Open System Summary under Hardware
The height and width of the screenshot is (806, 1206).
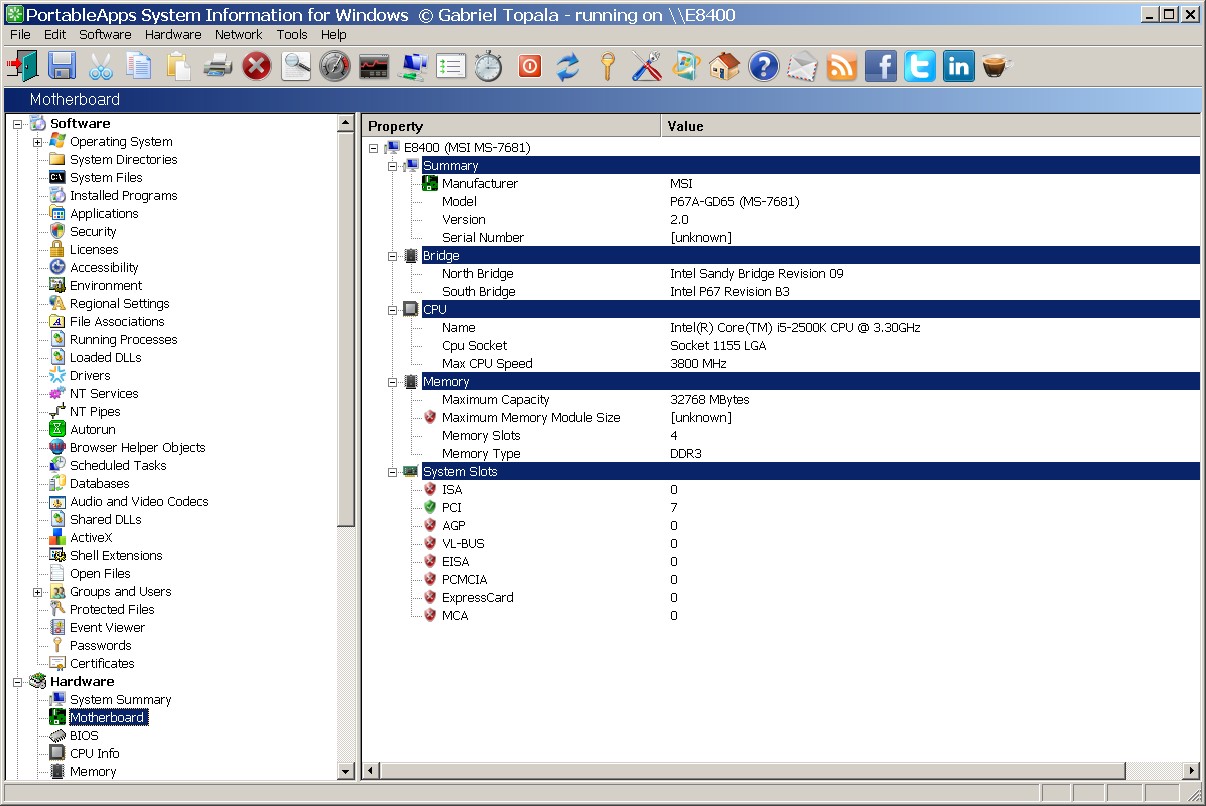tap(120, 700)
